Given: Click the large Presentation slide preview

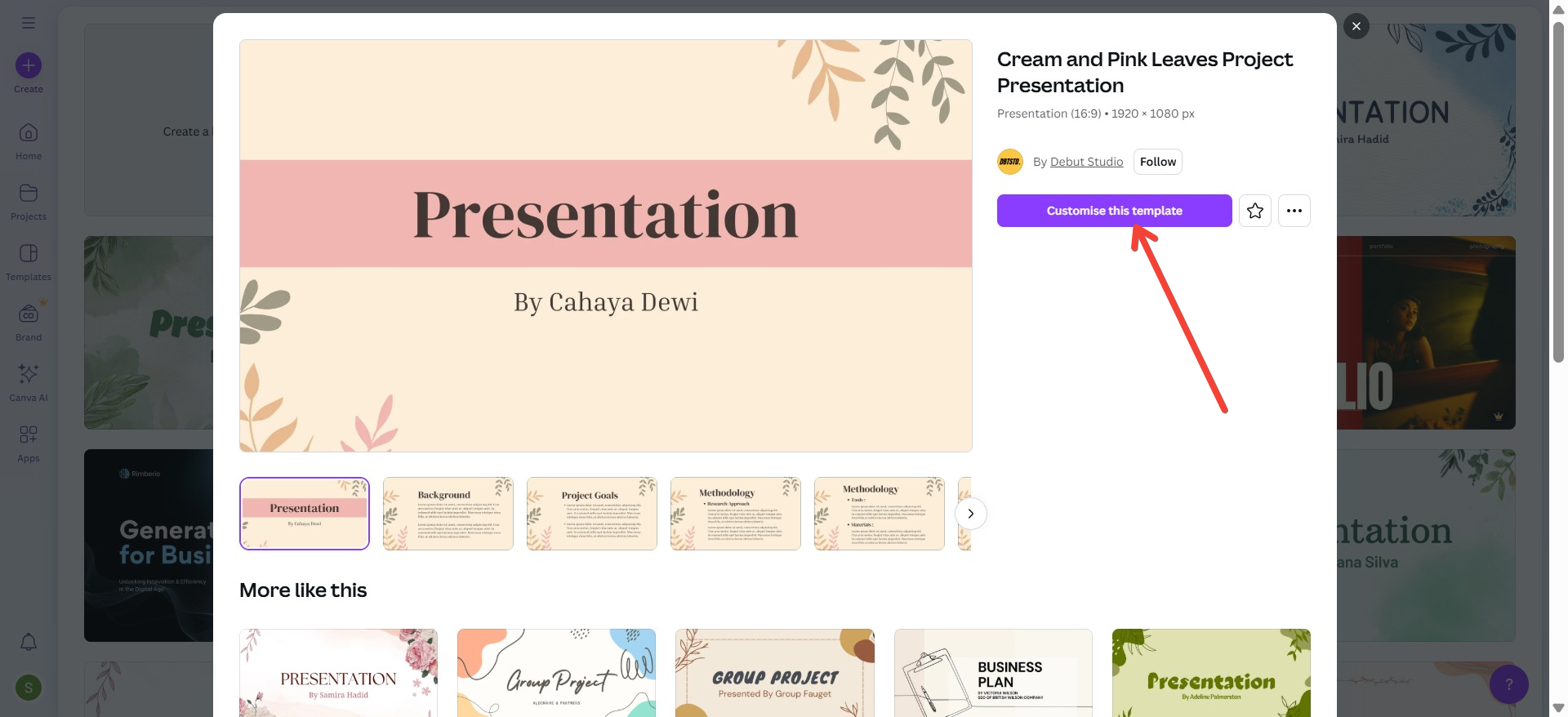Looking at the screenshot, I should tap(606, 246).
